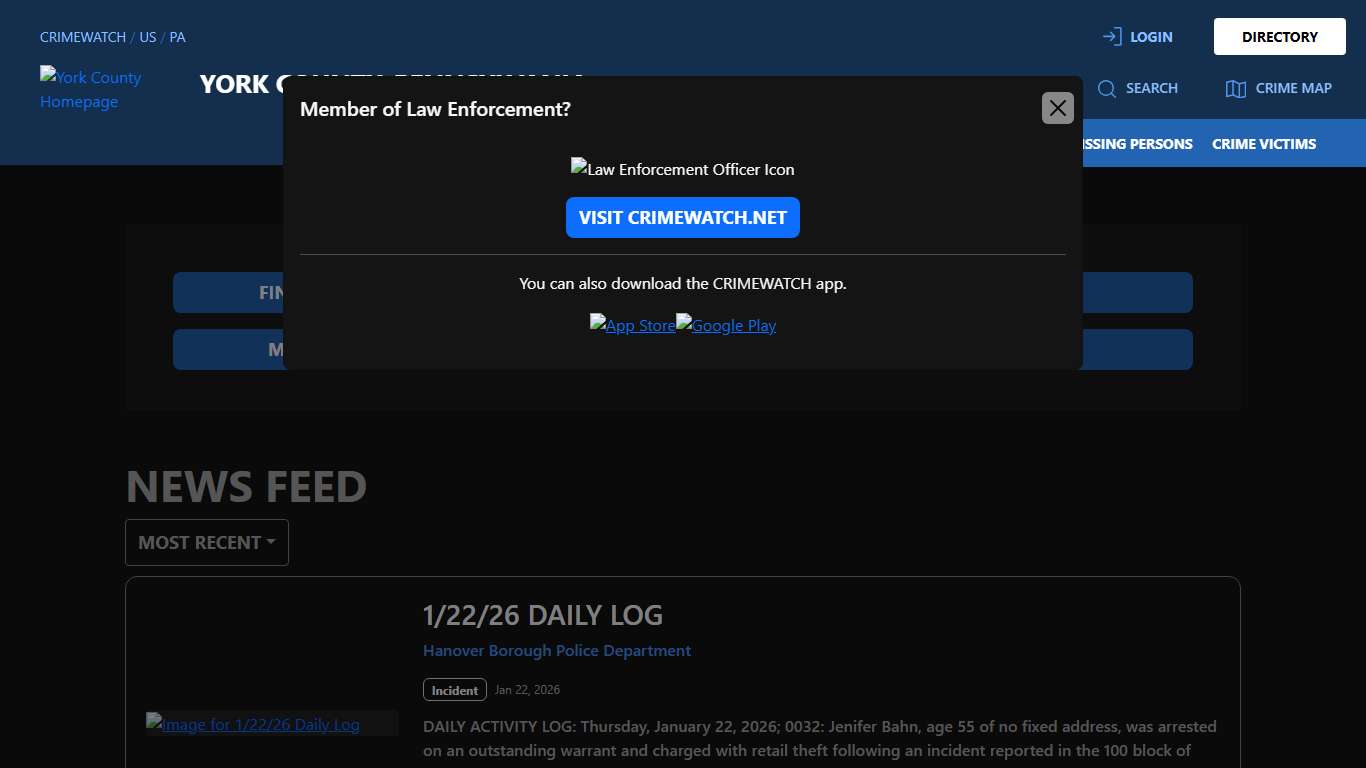This screenshot has height=768, width=1366.
Task: Open the Crime Map icon
Action: point(1235,89)
